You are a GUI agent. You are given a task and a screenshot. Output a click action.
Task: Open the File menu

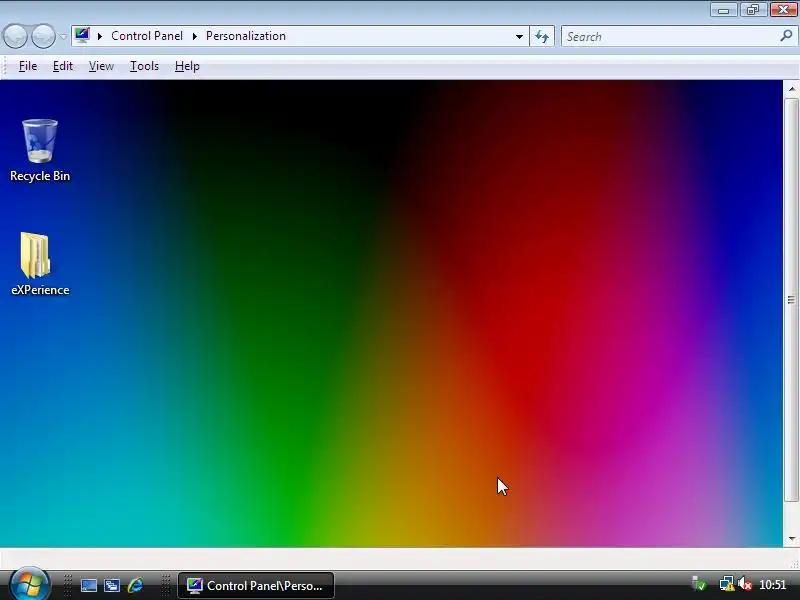click(28, 66)
